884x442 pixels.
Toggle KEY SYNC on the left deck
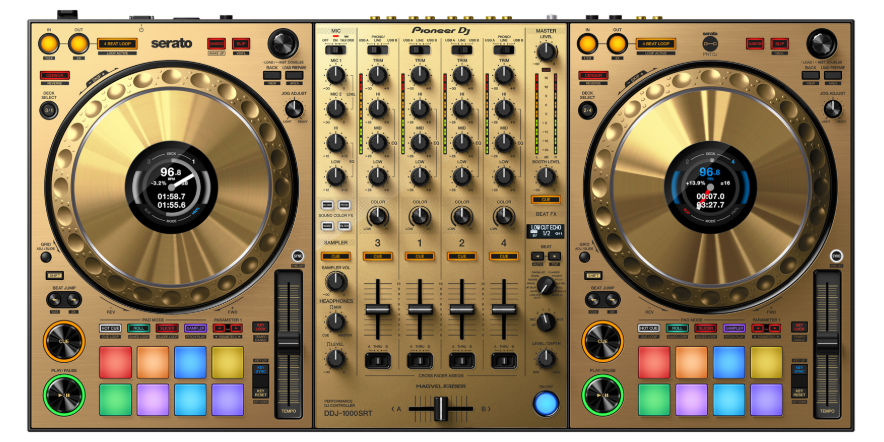[261, 370]
